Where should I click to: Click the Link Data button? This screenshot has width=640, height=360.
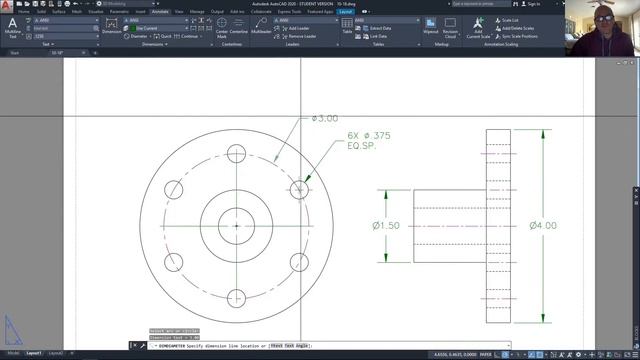(x=375, y=36)
